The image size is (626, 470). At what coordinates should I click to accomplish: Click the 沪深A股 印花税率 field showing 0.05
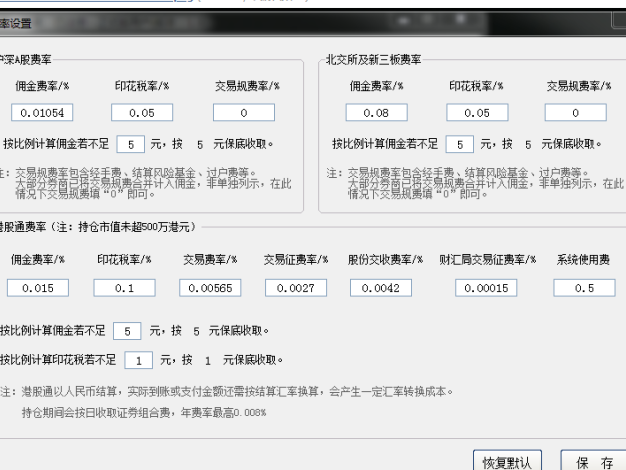click(142, 113)
